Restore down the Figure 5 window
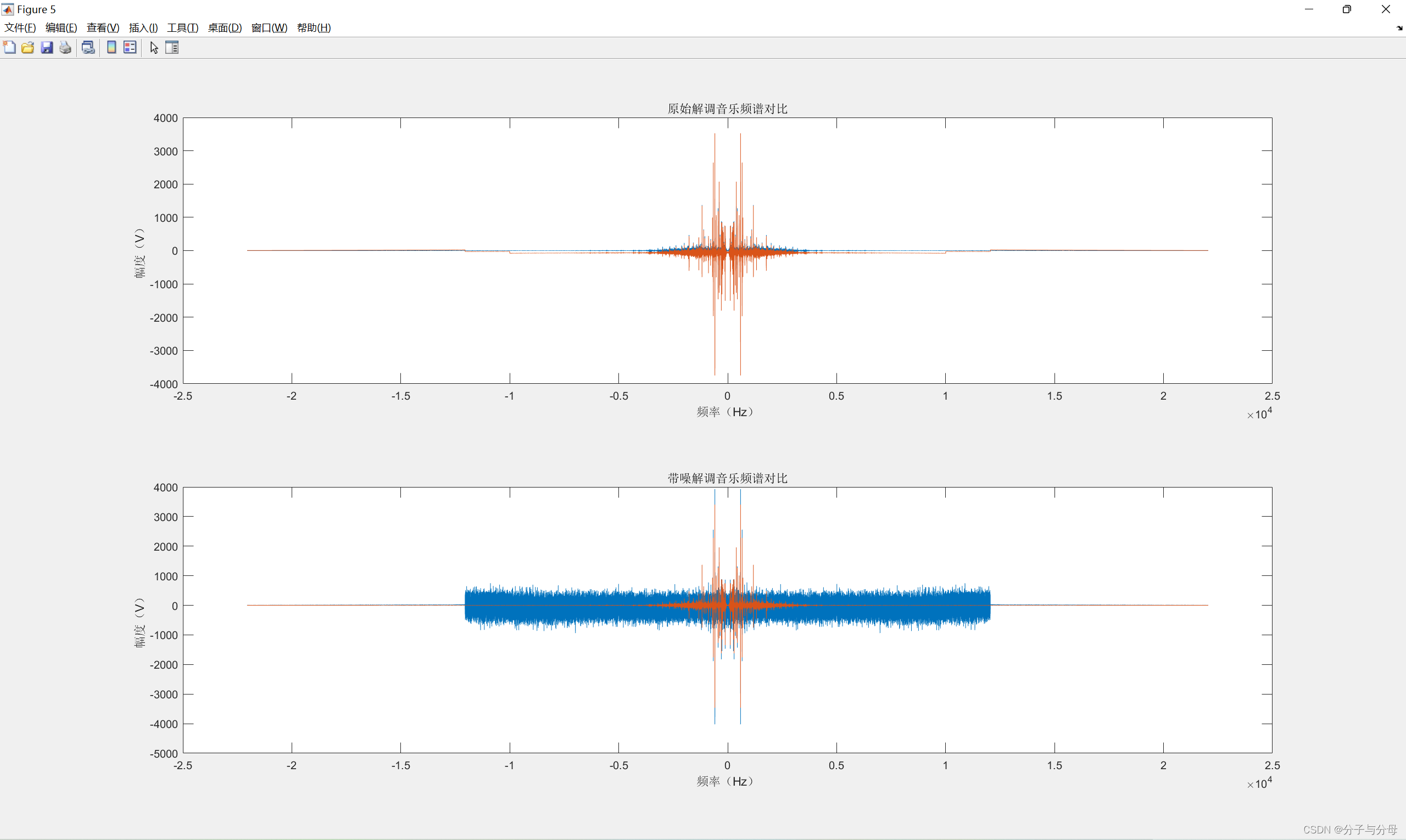1406x840 pixels. coord(1347,9)
